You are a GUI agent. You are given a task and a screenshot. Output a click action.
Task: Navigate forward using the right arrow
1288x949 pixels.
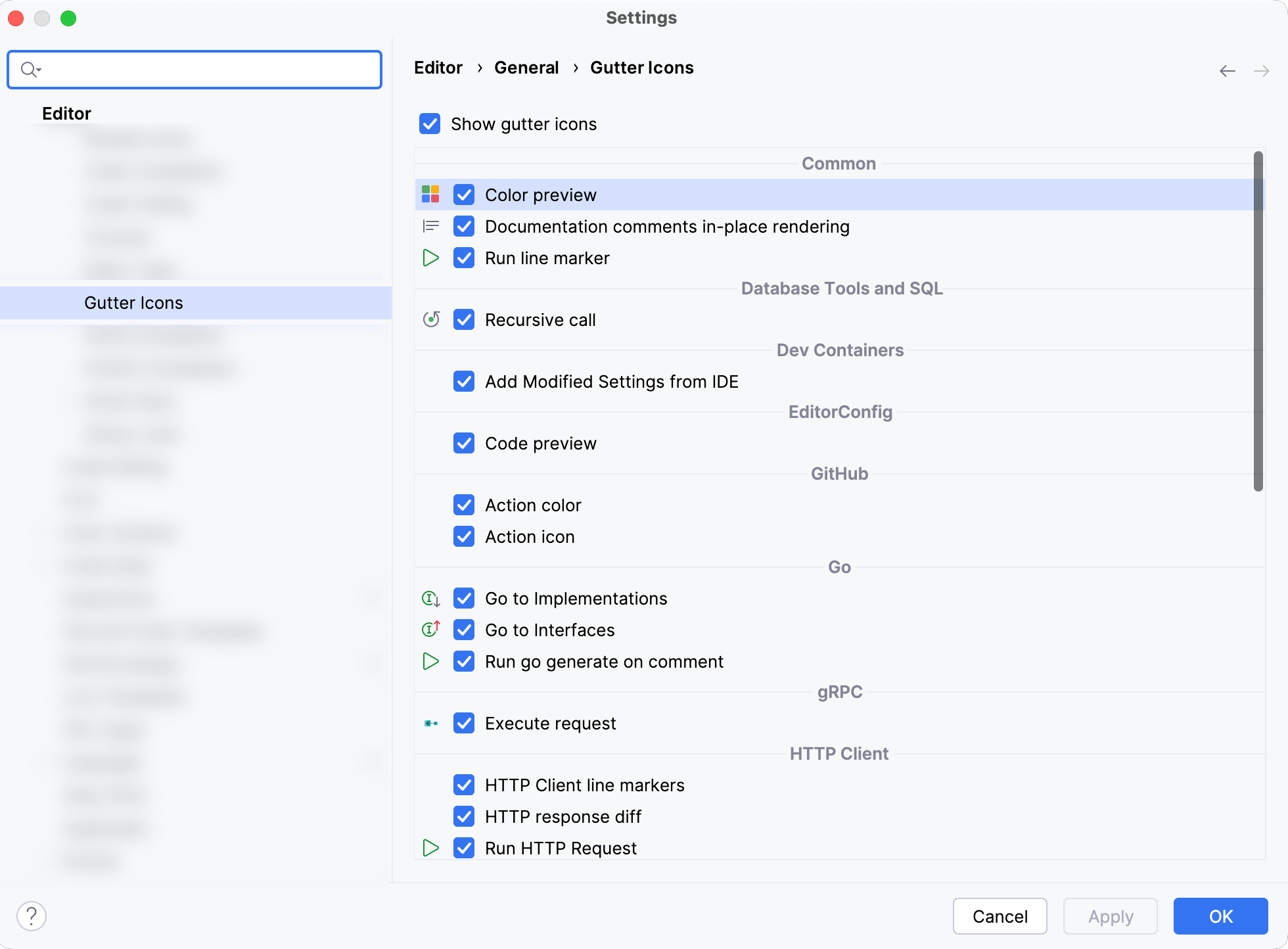[1262, 69]
